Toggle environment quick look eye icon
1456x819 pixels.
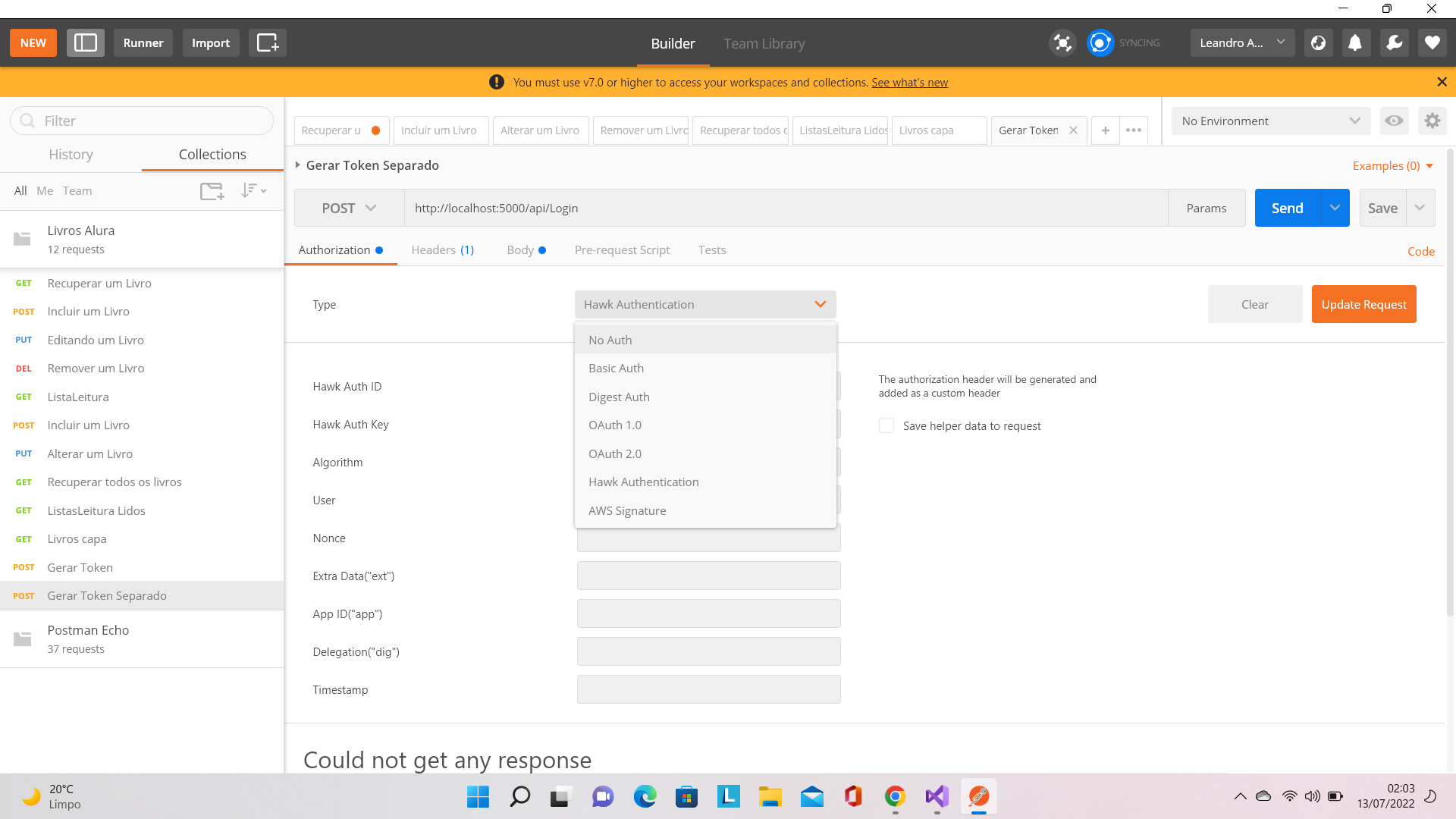(x=1394, y=121)
